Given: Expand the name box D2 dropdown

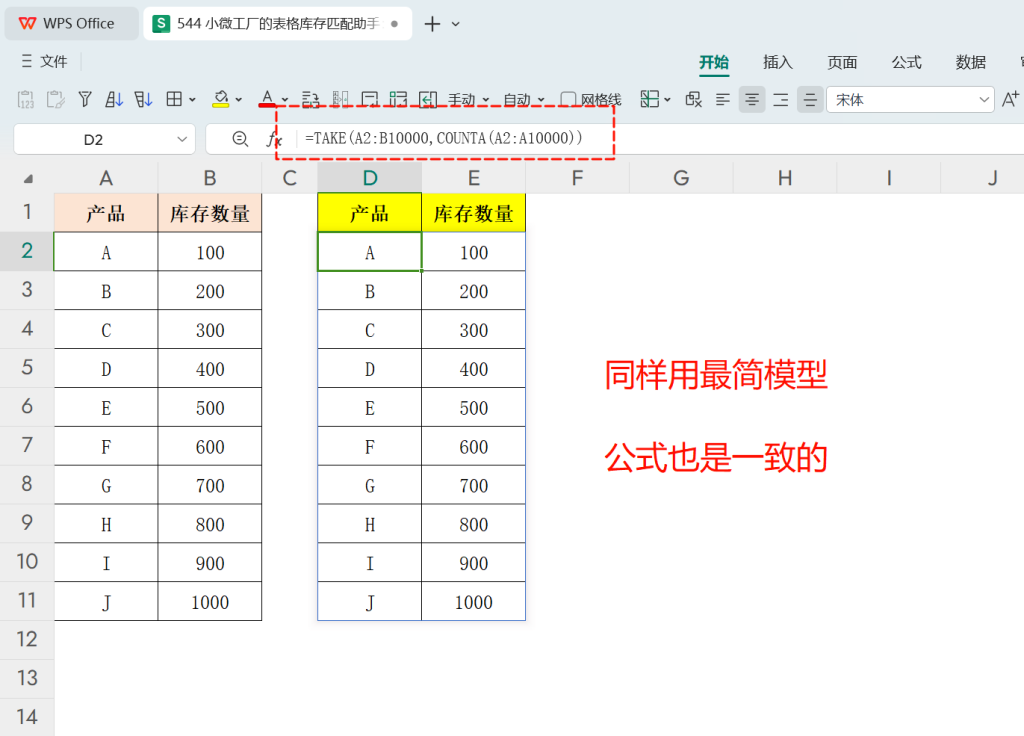Looking at the screenshot, I should tap(182, 139).
